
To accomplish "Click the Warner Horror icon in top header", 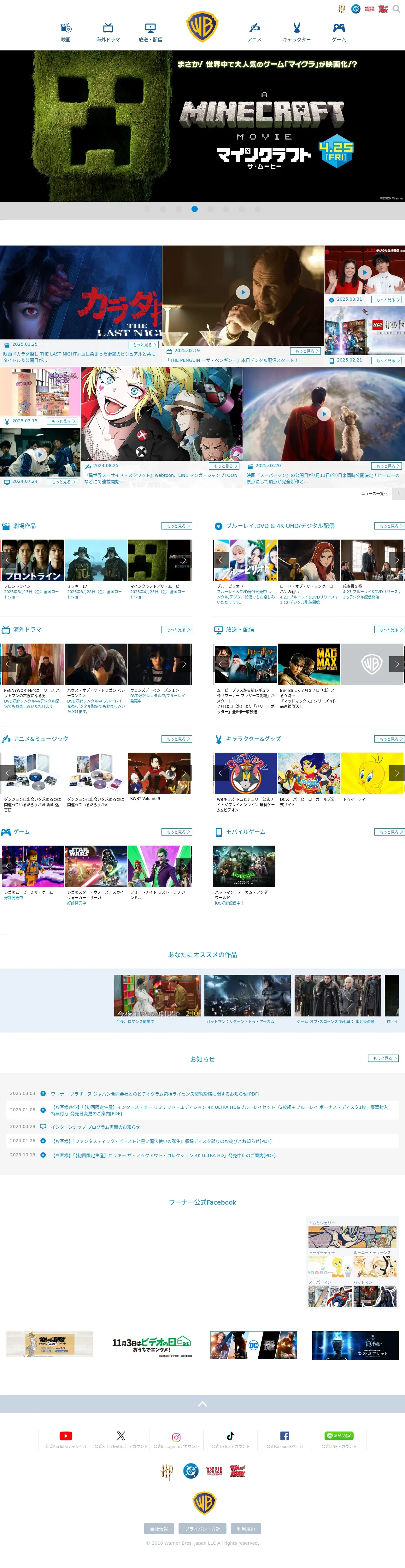I will (370, 9).
